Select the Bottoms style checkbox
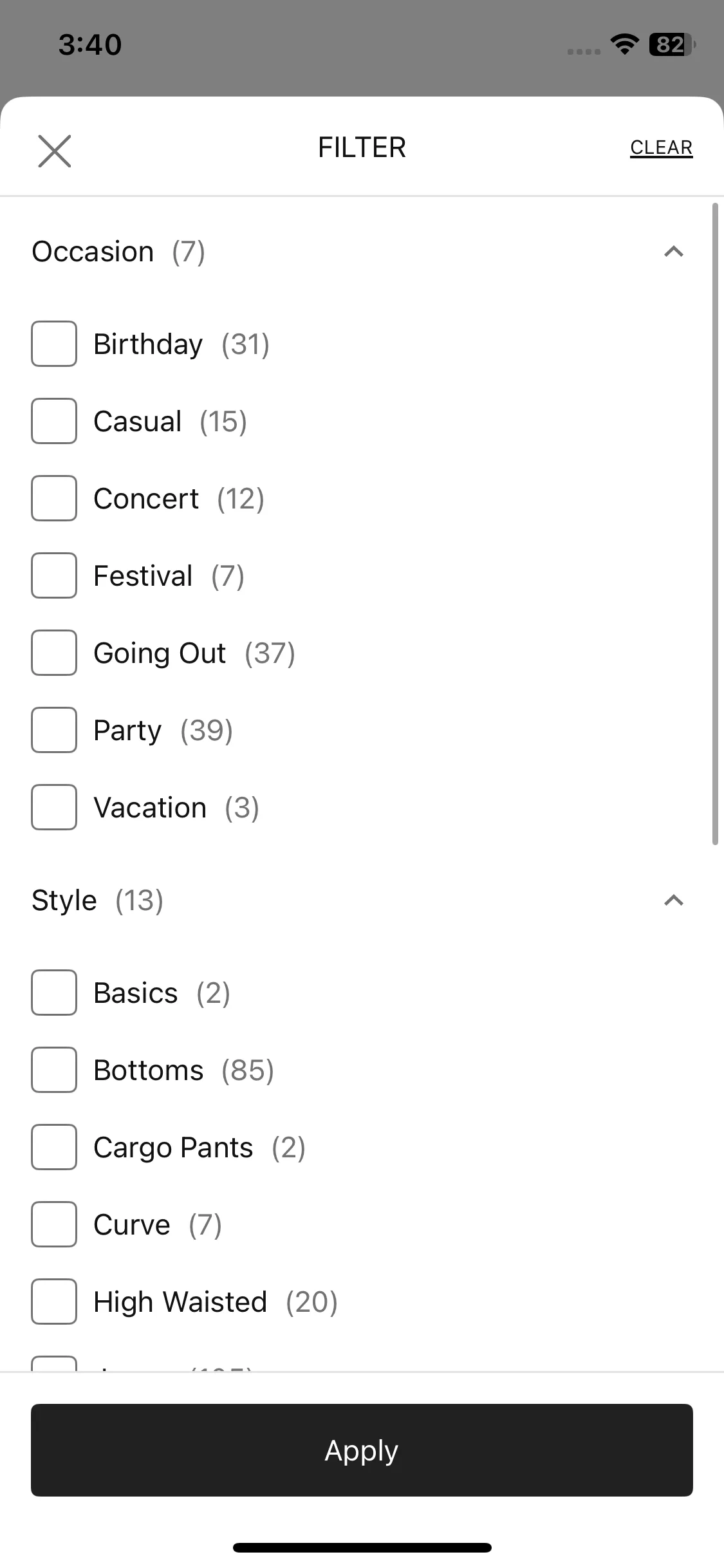724x1568 pixels. click(x=54, y=1070)
